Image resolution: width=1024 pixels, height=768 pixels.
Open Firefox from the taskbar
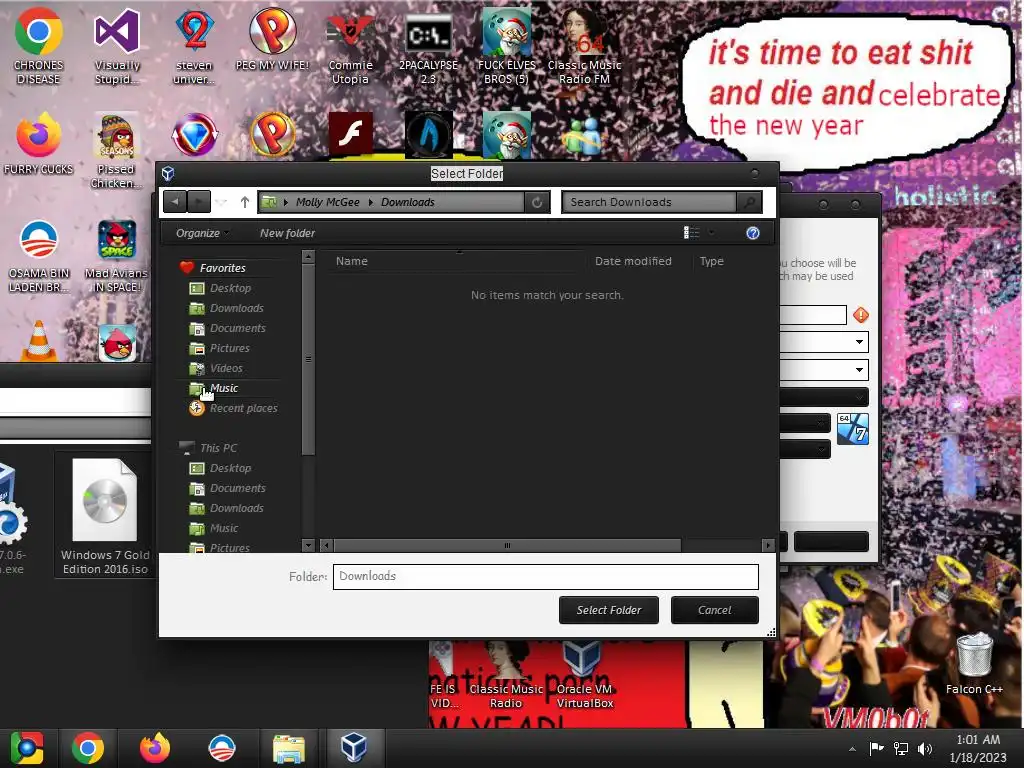[x=155, y=748]
